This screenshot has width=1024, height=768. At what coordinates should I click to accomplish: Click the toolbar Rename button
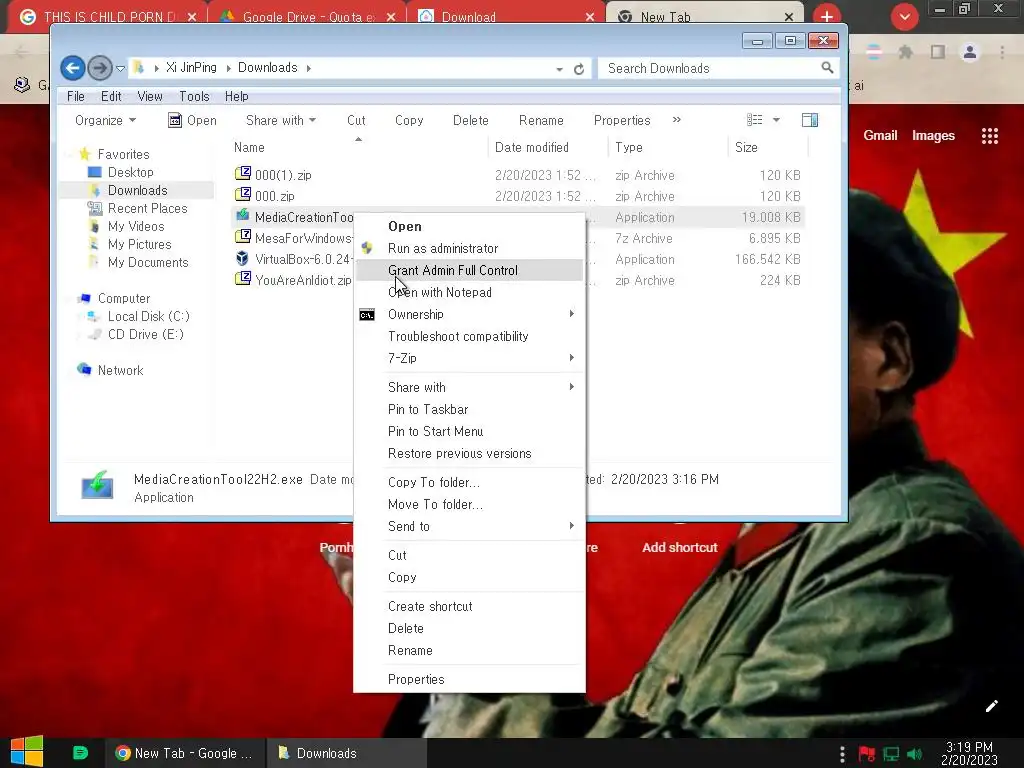tap(541, 120)
